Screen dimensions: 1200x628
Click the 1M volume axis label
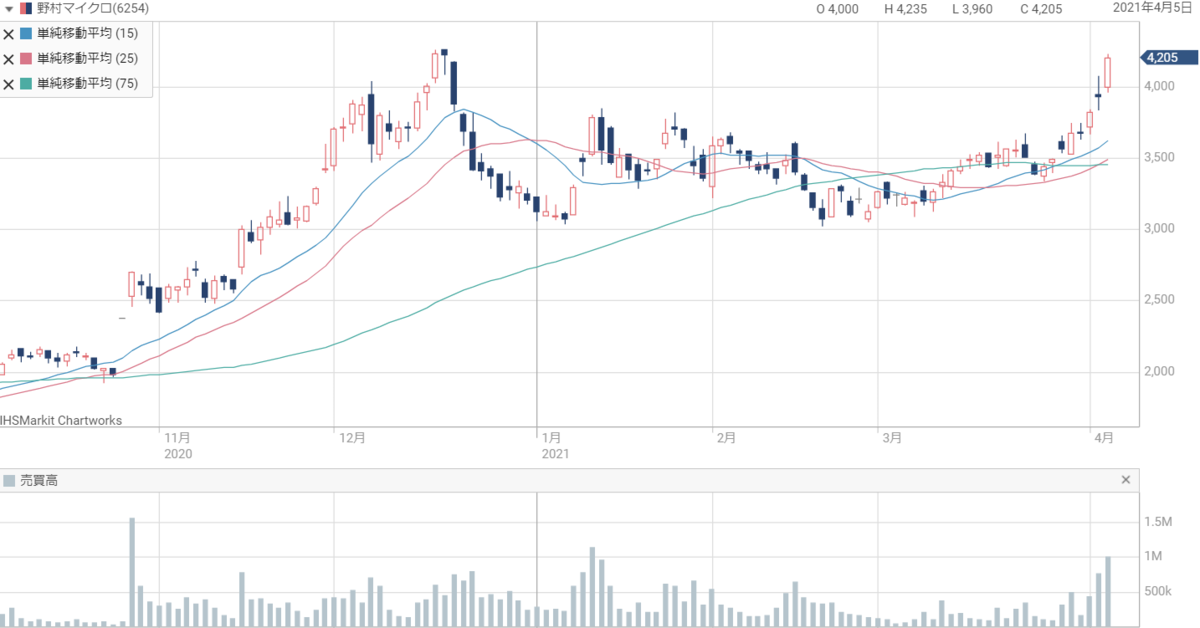tap(1155, 557)
